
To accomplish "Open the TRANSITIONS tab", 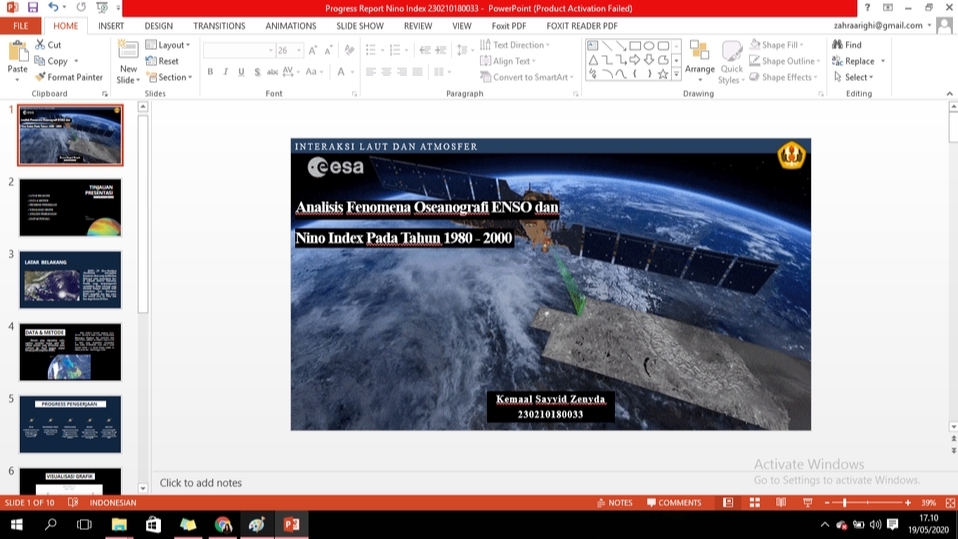I will tap(219, 26).
